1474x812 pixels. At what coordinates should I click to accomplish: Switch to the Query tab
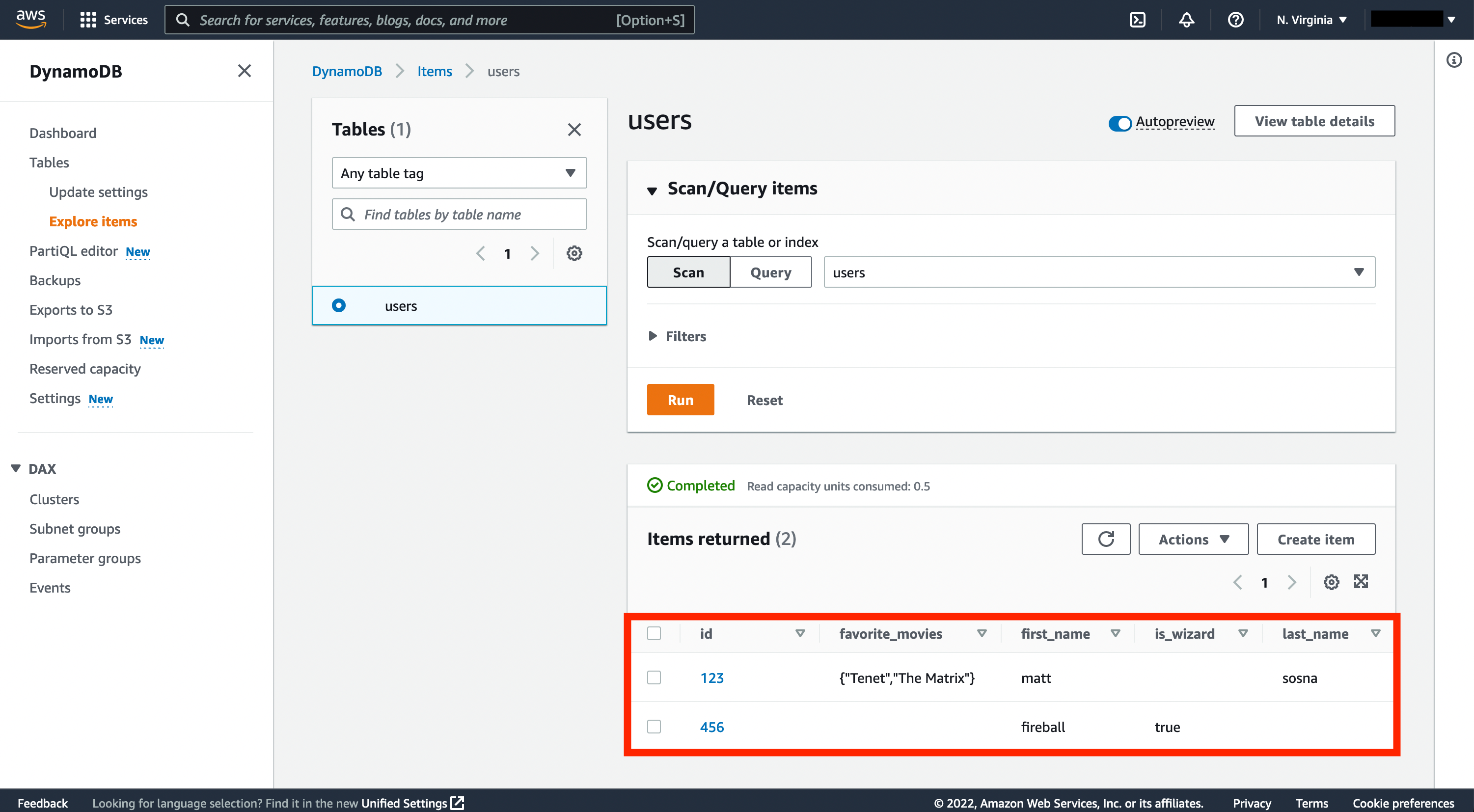[770, 272]
